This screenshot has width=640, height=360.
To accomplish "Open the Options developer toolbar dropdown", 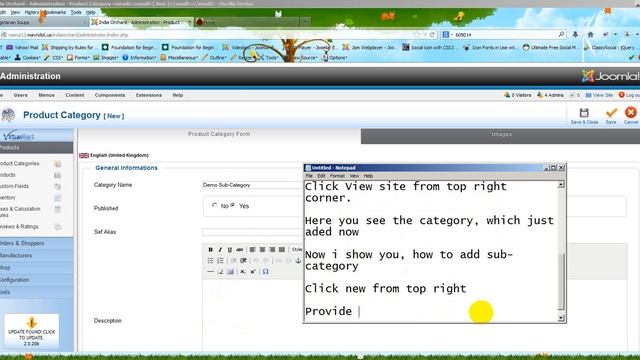I will tap(334, 58).
